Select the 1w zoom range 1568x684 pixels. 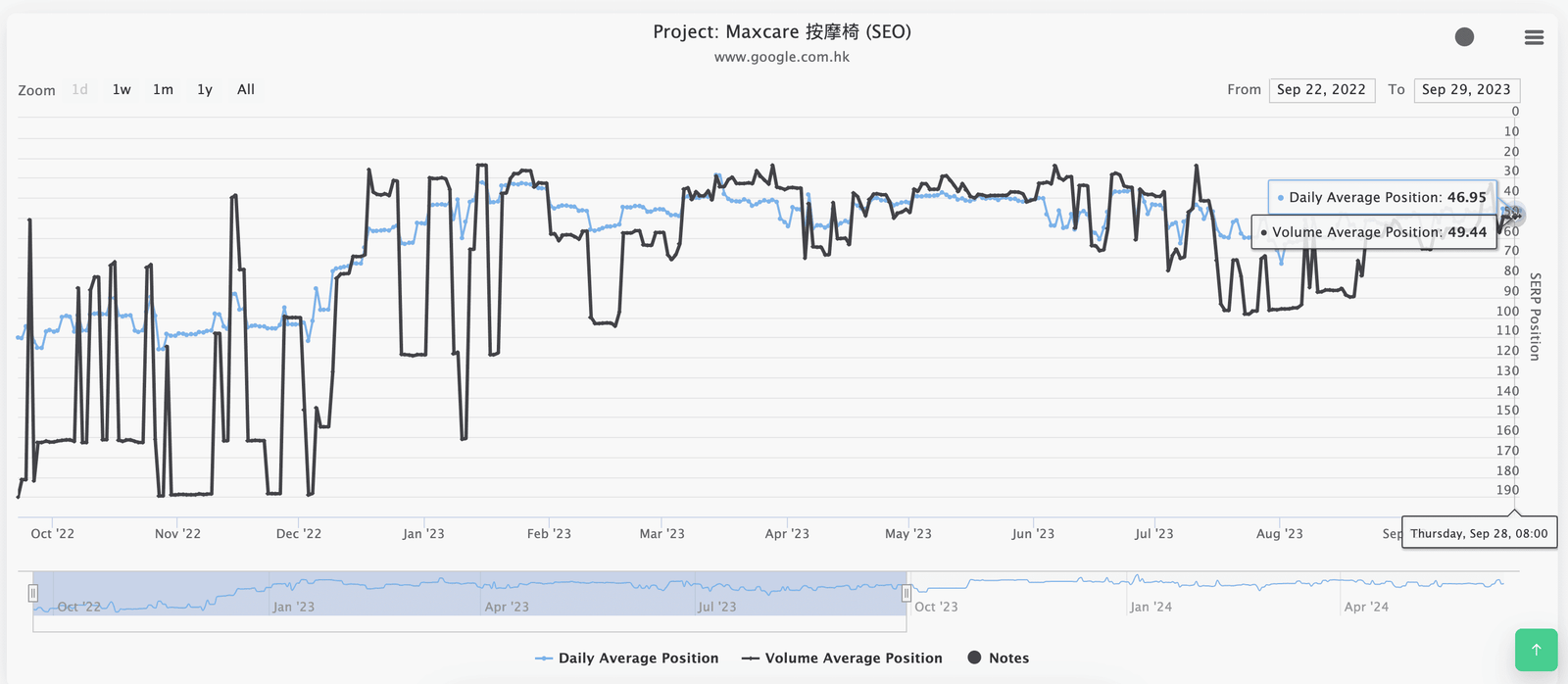pyautogui.click(x=122, y=90)
